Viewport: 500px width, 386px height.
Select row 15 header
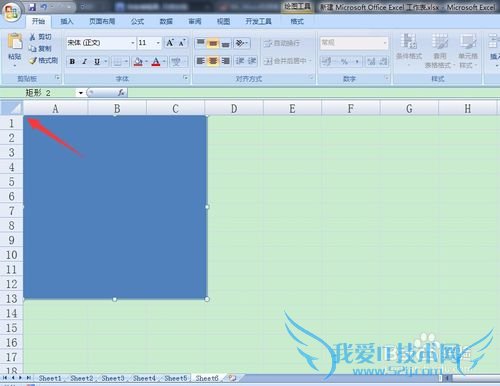pyautogui.click(x=12, y=328)
